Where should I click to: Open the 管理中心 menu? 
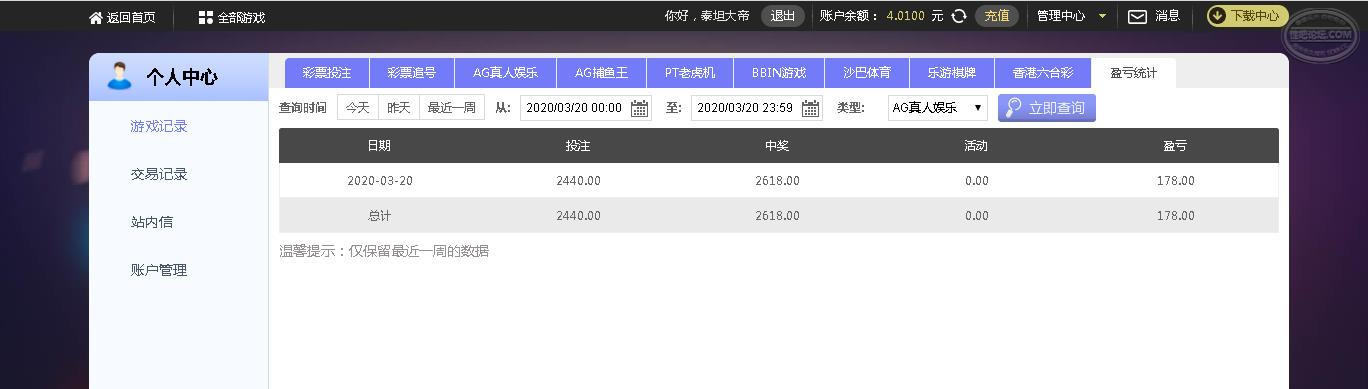(1061, 16)
